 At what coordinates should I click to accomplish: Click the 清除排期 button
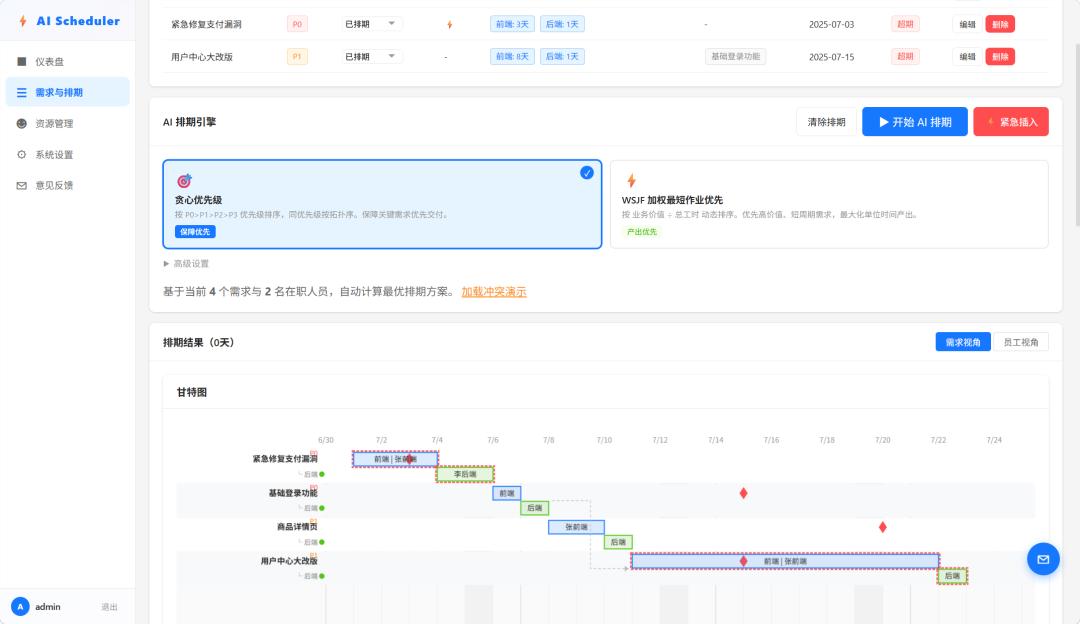coord(826,122)
